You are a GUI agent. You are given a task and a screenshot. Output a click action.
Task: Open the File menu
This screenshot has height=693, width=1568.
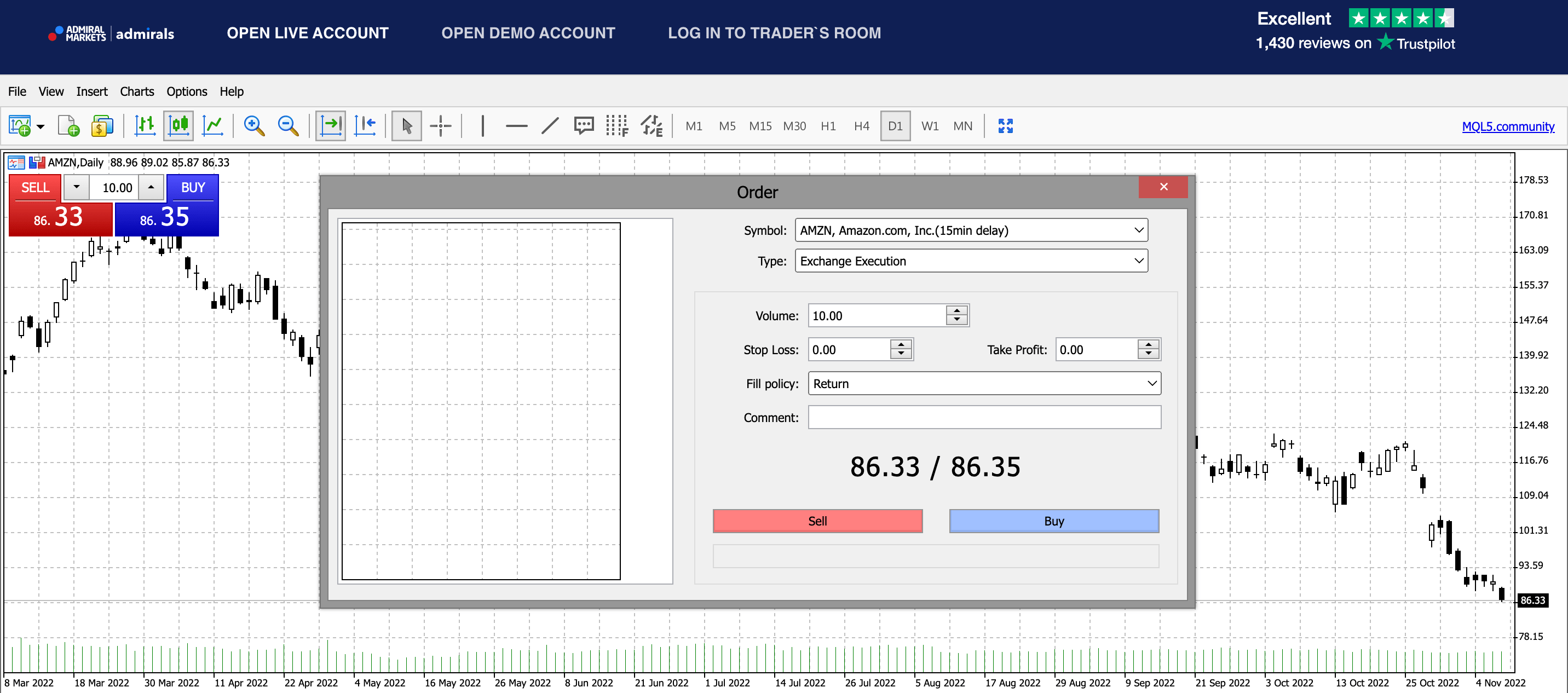tap(17, 91)
